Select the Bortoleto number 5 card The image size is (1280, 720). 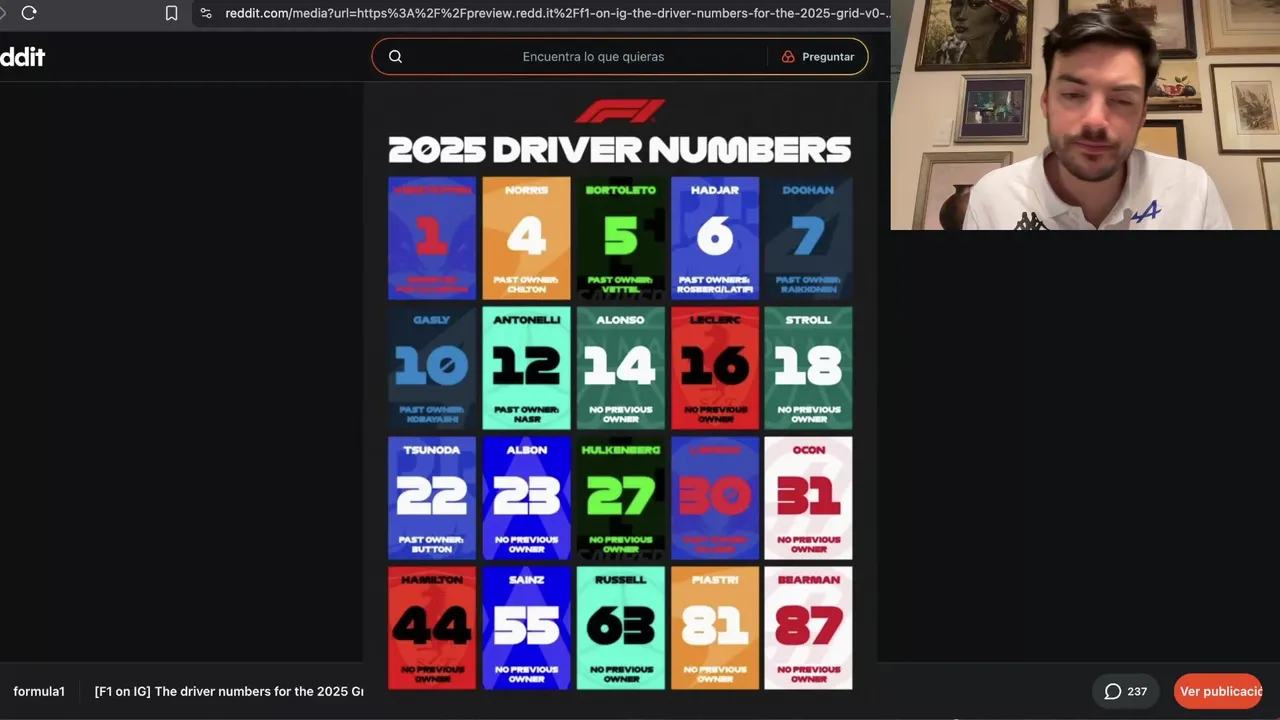(620, 238)
